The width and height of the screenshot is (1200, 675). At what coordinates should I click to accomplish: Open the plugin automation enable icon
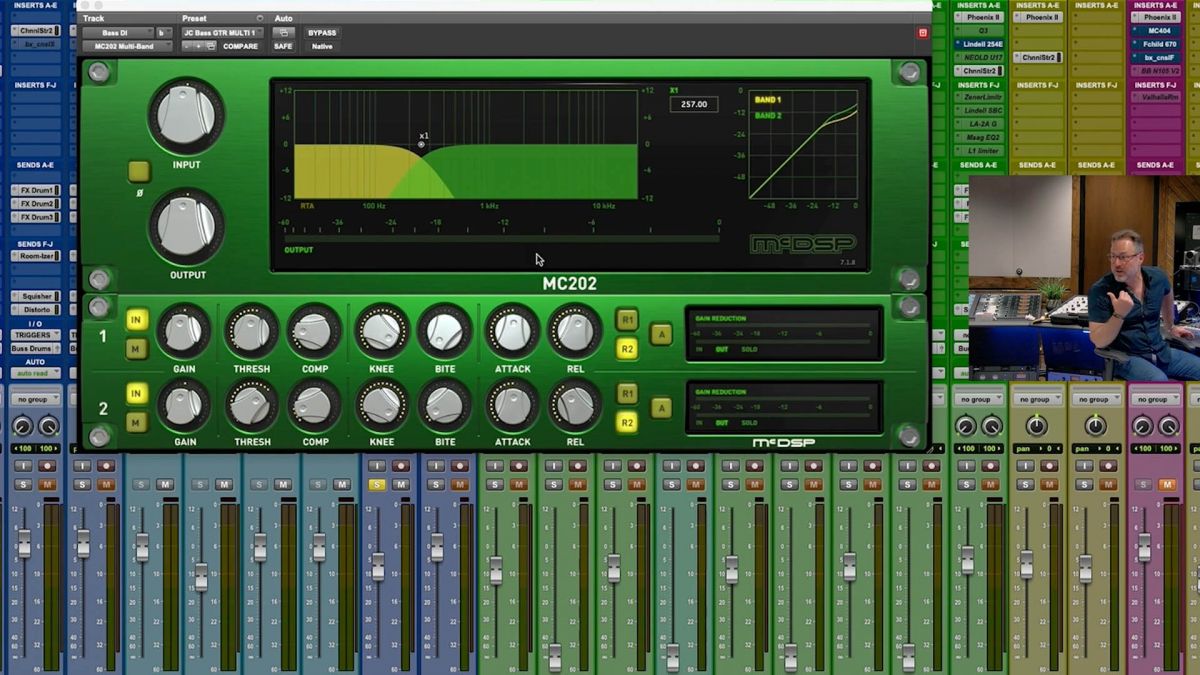pyautogui.click(x=283, y=33)
